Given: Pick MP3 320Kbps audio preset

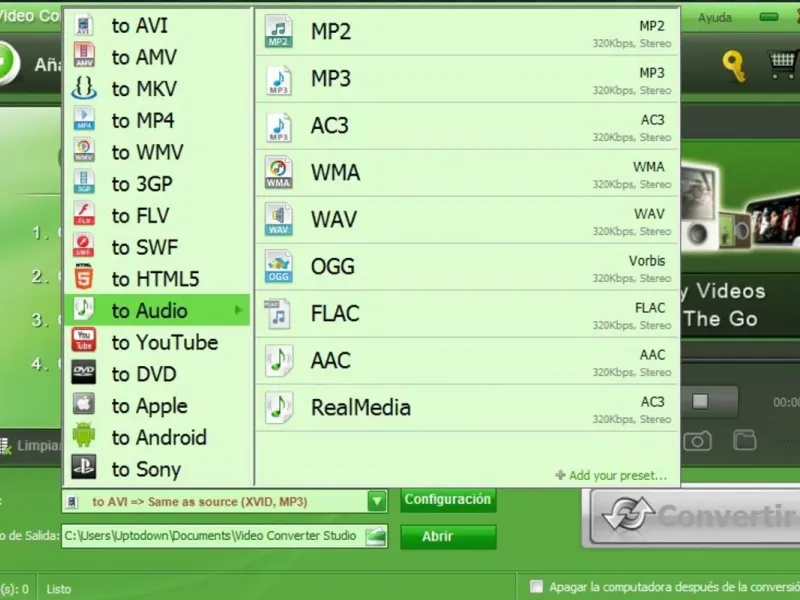Looking at the screenshot, I should click(467, 79).
